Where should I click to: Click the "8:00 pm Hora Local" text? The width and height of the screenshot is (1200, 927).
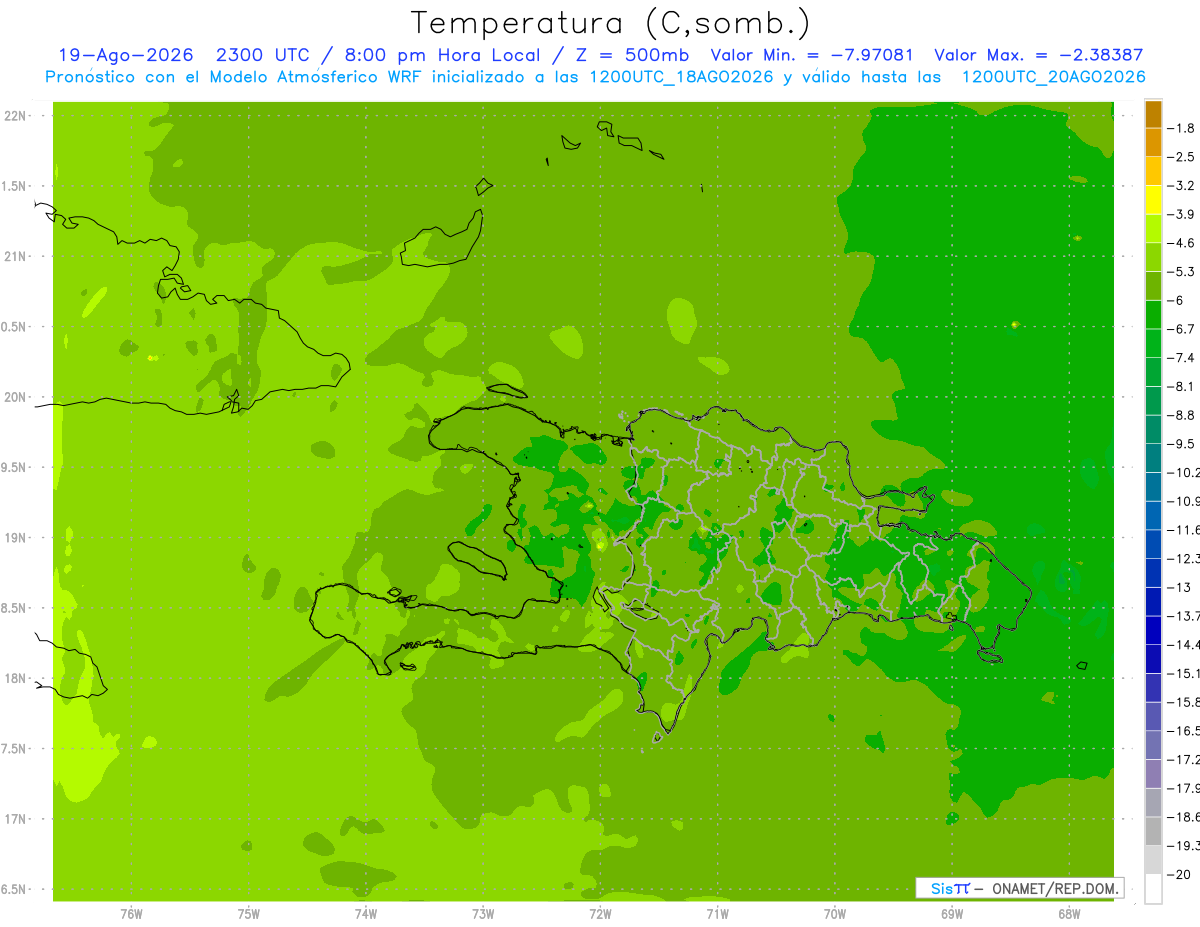click(440, 55)
